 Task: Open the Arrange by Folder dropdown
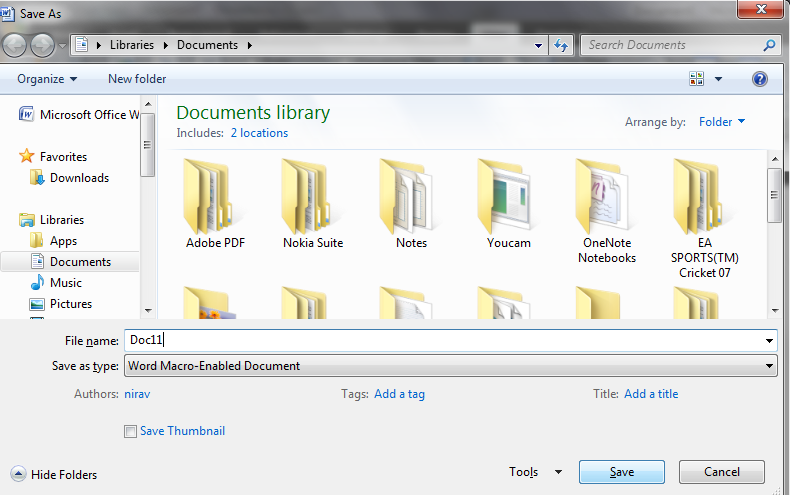pyautogui.click(x=721, y=122)
